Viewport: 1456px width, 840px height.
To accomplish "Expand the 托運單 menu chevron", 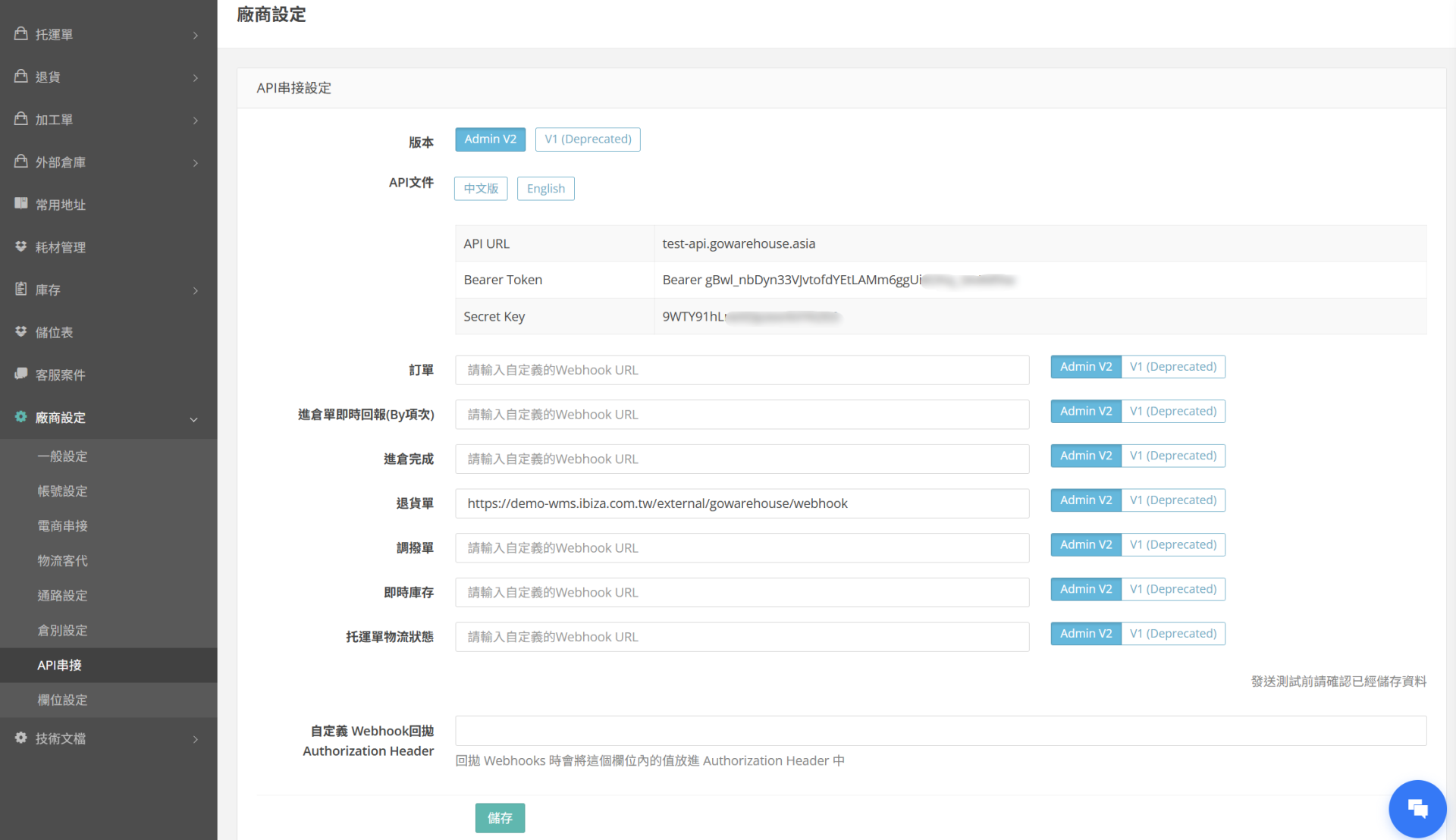I will click(x=196, y=36).
